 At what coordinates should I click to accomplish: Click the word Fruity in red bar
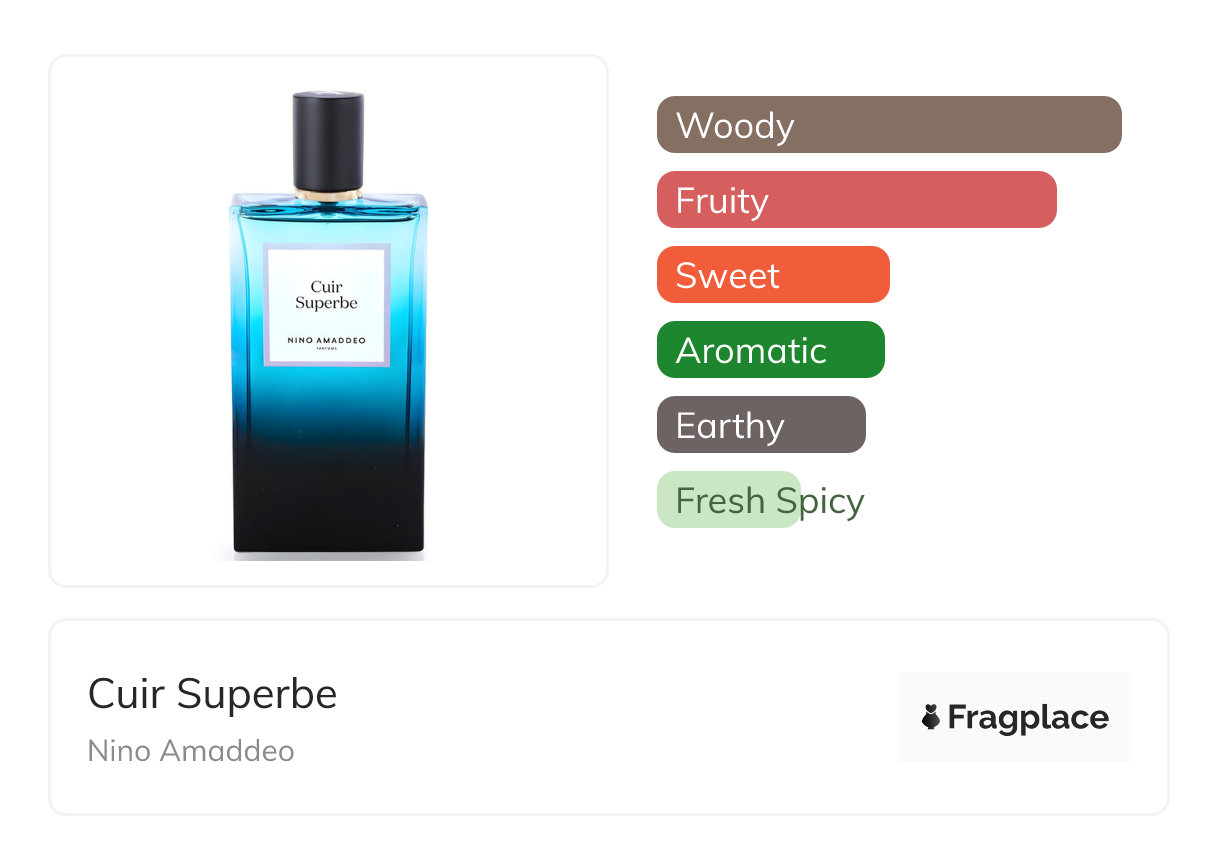(x=722, y=201)
